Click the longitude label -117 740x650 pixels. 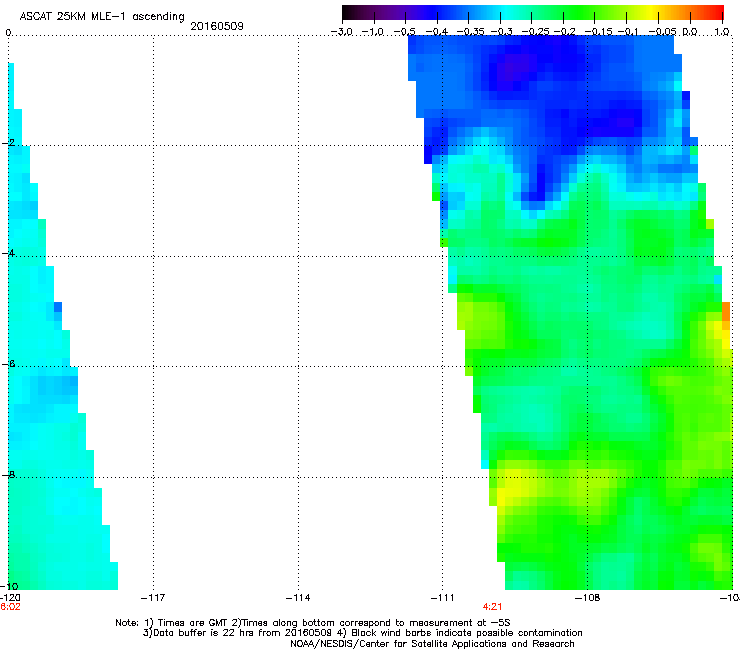[153, 598]
